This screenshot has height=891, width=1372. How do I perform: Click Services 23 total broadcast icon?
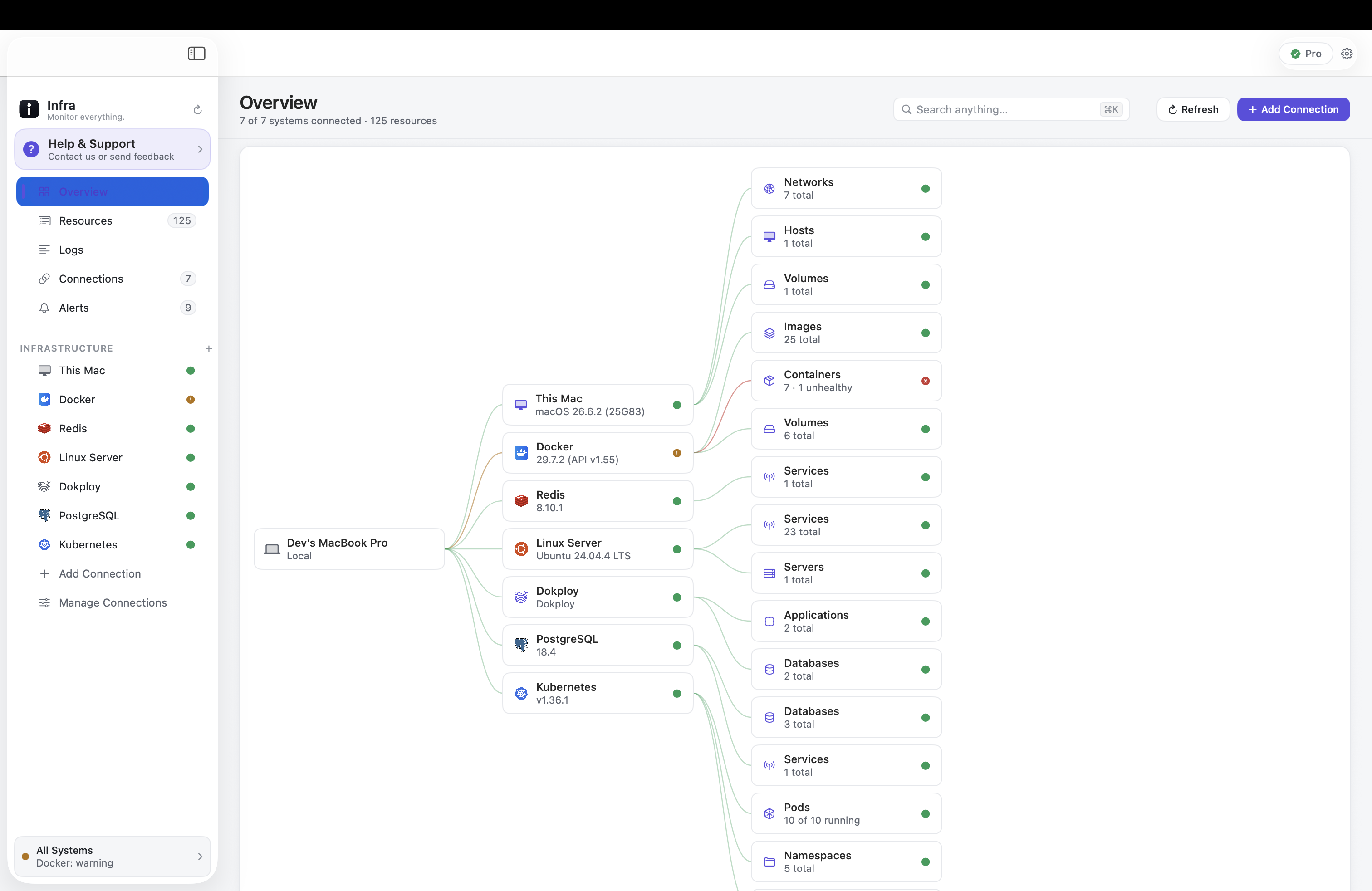click(x=769, y=526)
